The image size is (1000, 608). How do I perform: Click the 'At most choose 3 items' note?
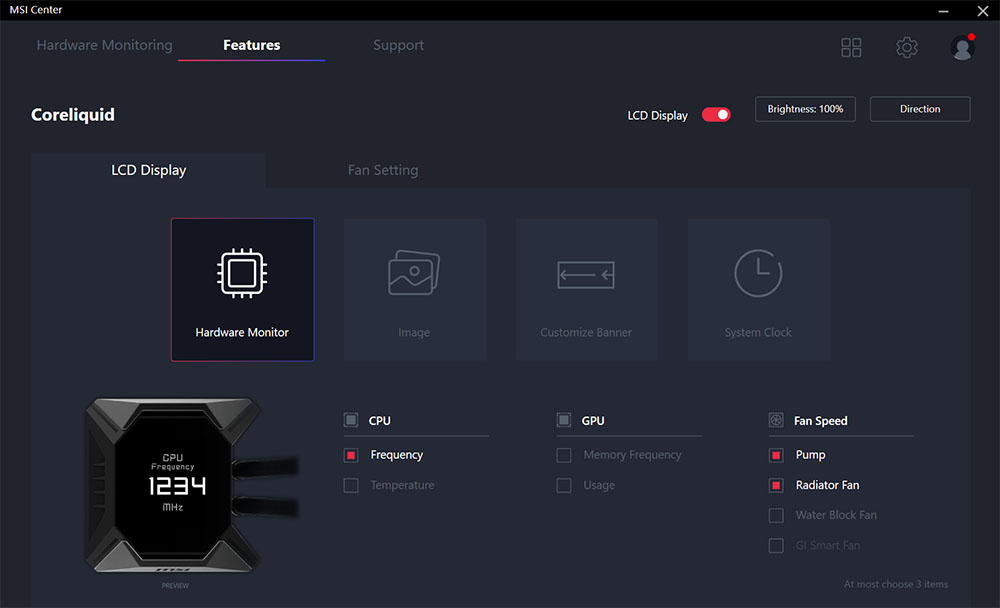click(895, 584)
